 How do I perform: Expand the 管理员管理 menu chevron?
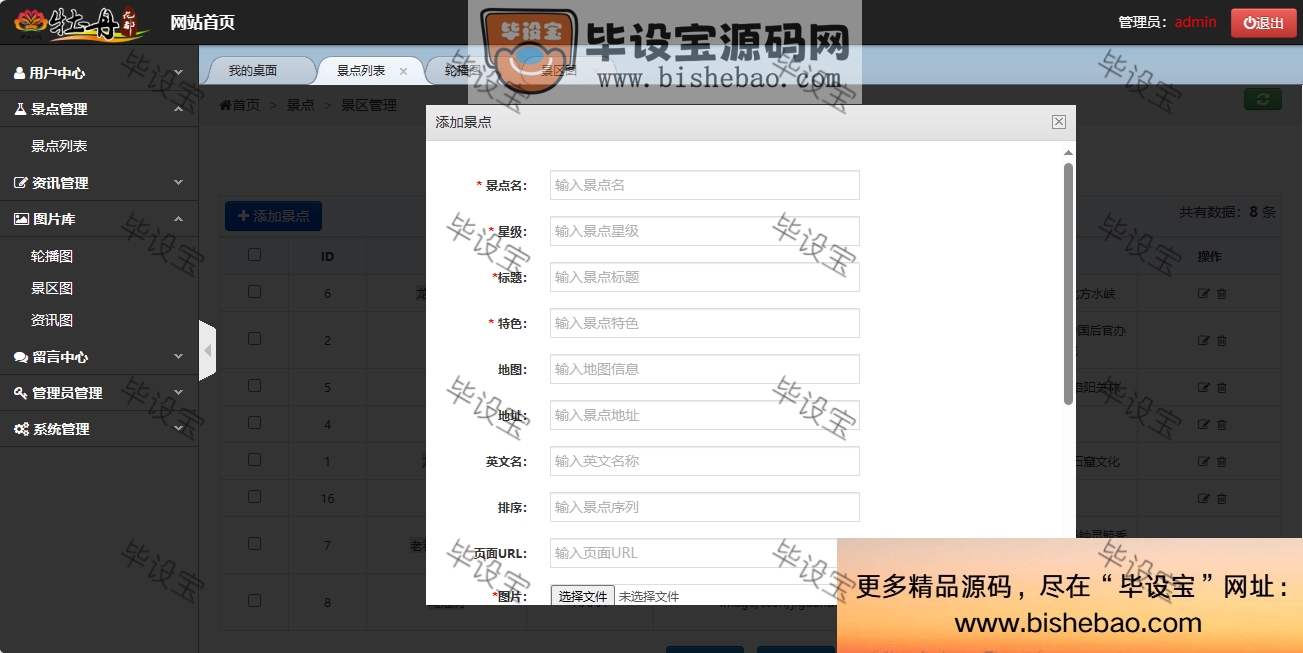tap(178, 392)
